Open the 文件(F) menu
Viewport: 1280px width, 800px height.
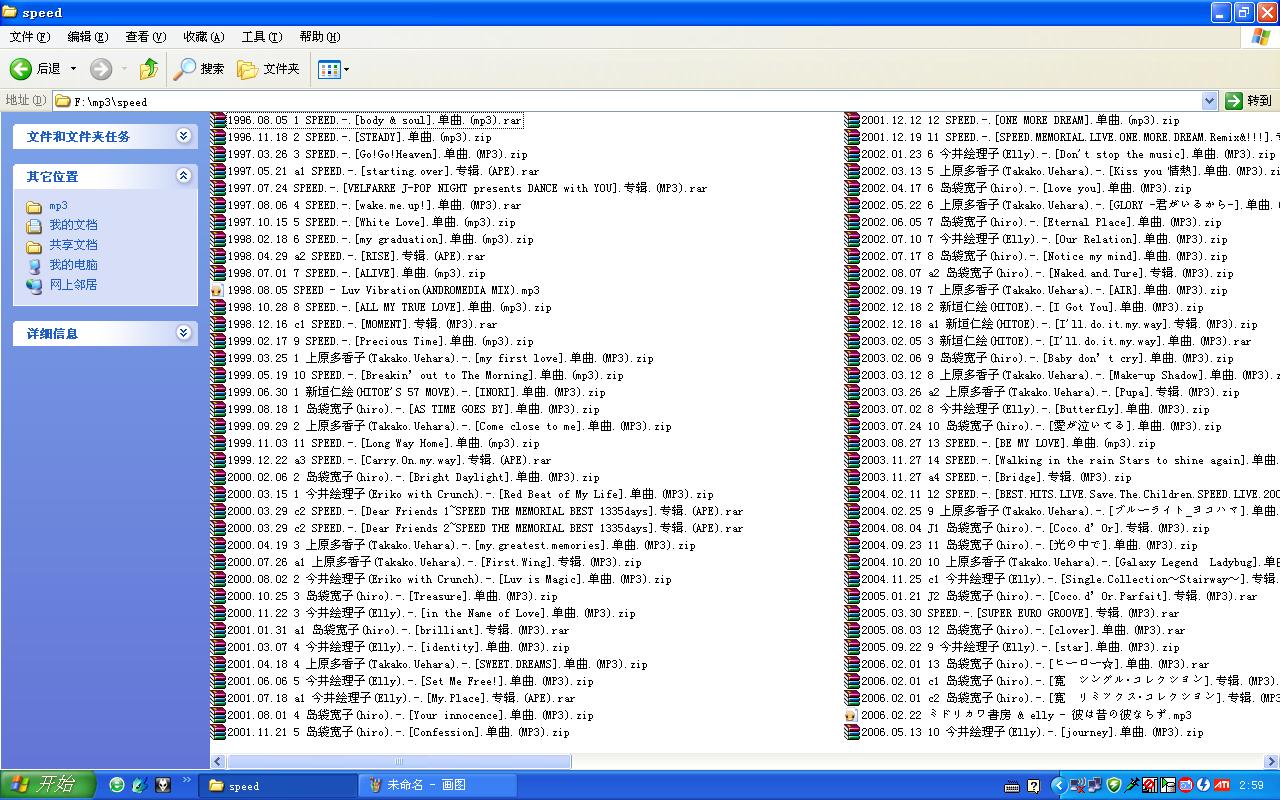click(30, 37)
